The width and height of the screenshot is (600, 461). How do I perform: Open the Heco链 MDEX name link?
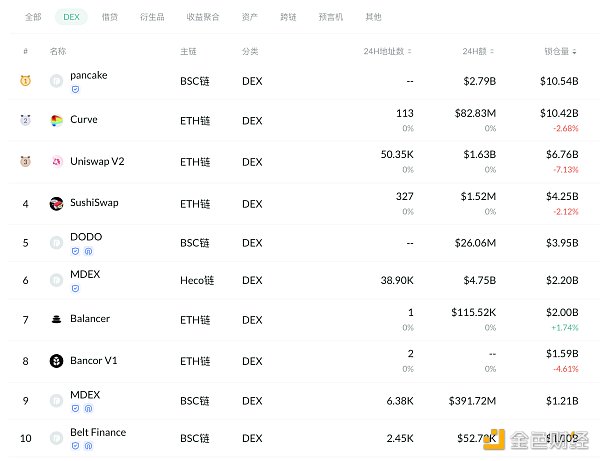(x=85, y=274)
